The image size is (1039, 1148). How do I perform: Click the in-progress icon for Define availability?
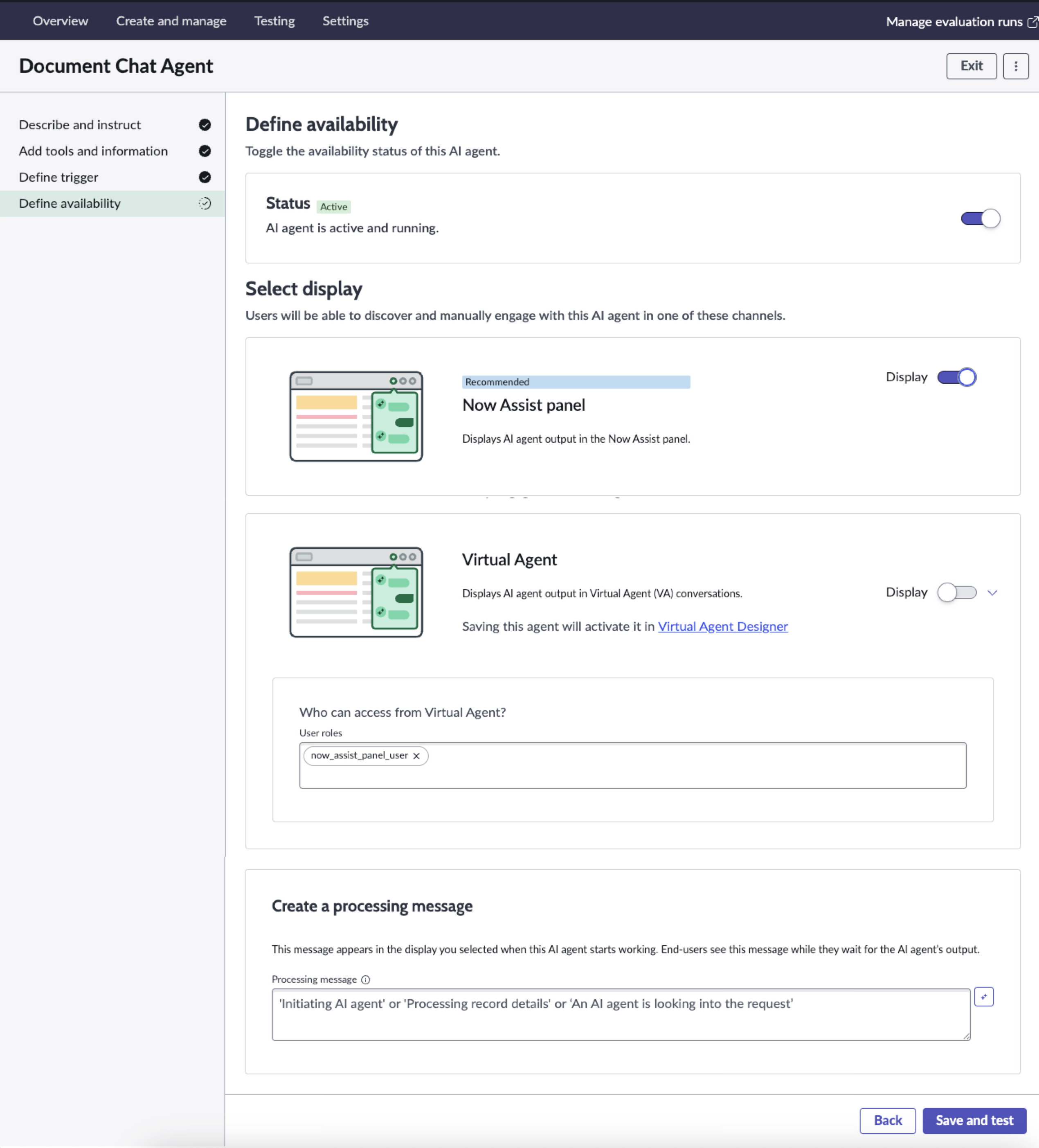[205, 203]
